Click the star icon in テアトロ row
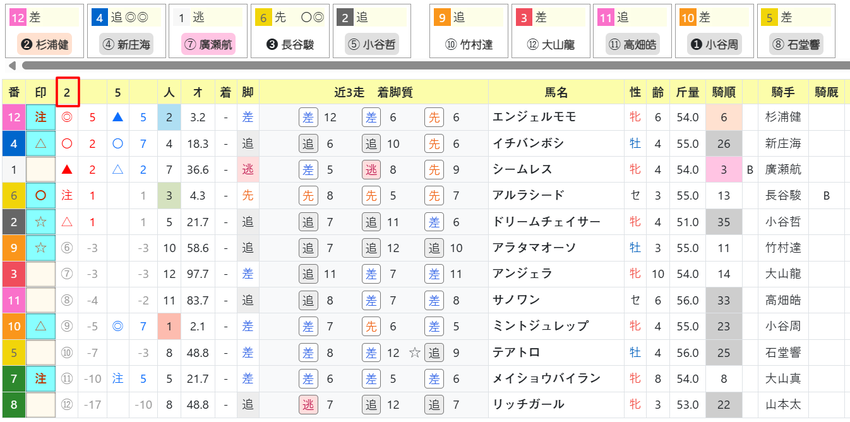850x422 pixels. pyautogui.click(x=415, y=352)
